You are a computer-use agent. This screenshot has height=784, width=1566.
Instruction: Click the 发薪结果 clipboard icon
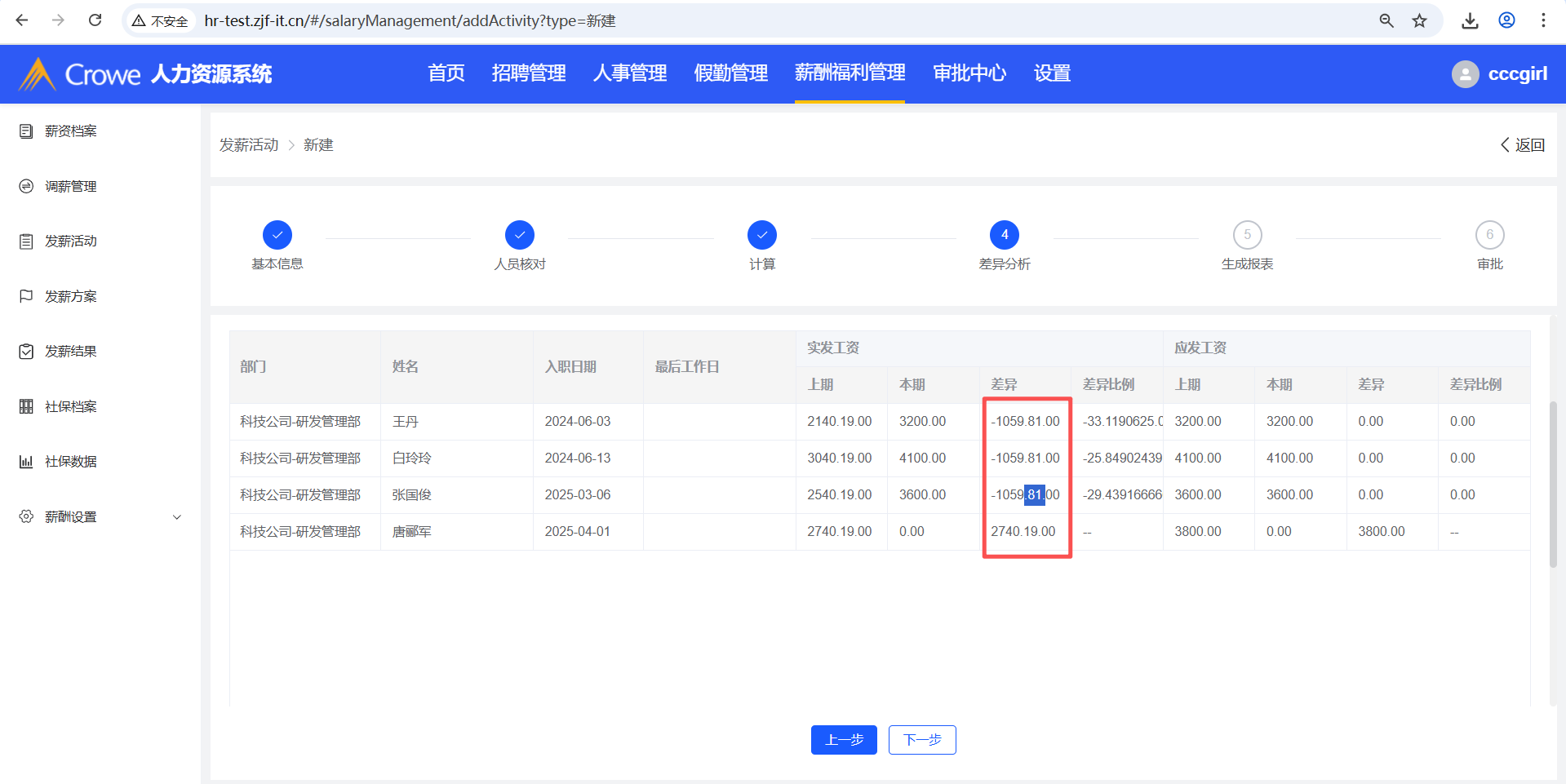point(26,352)
